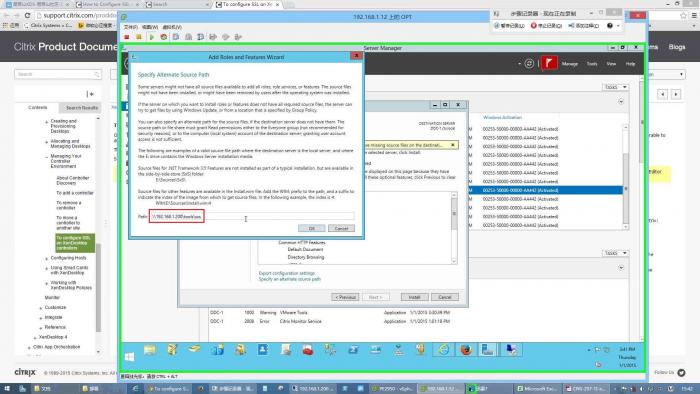Screen dimensions: 700x394
Task: Click the red power off icon in console toolbar
Action: [127, 37]
